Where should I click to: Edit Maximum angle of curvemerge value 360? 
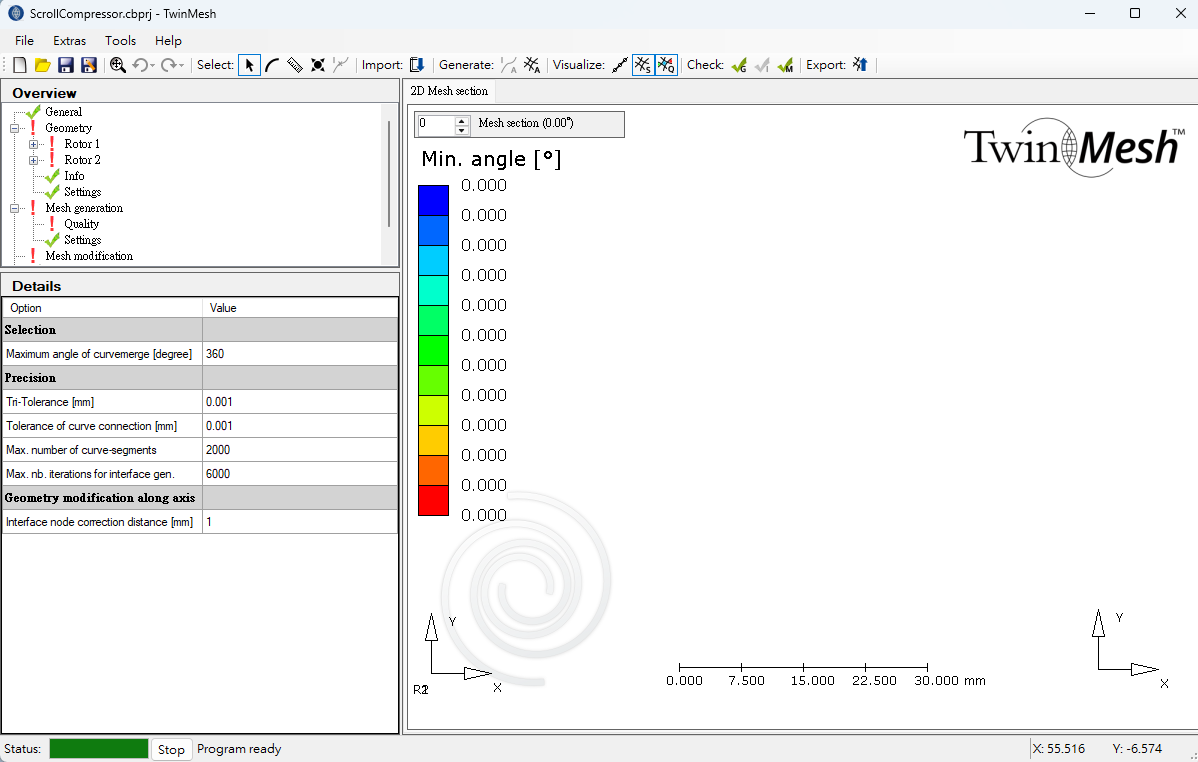pyautogui.click(x=300, y=354)
